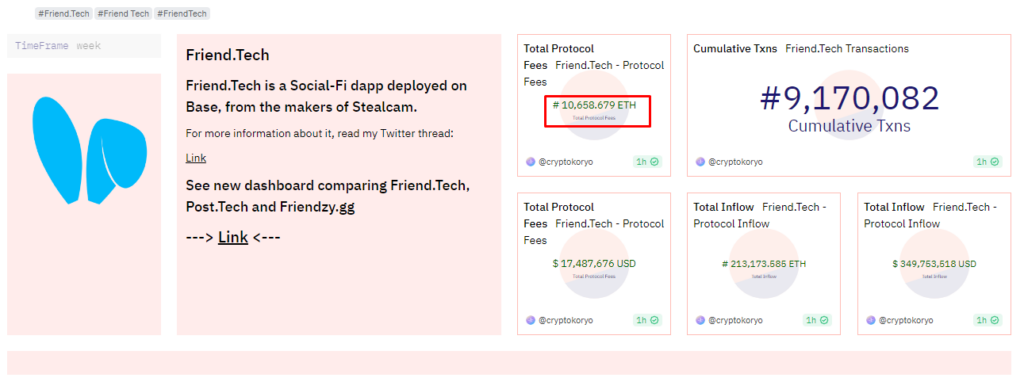This screenshot has height=389, width=1024.
Task: Click Total Protocol Fees title on ETH card
Action: pos(558,57)
